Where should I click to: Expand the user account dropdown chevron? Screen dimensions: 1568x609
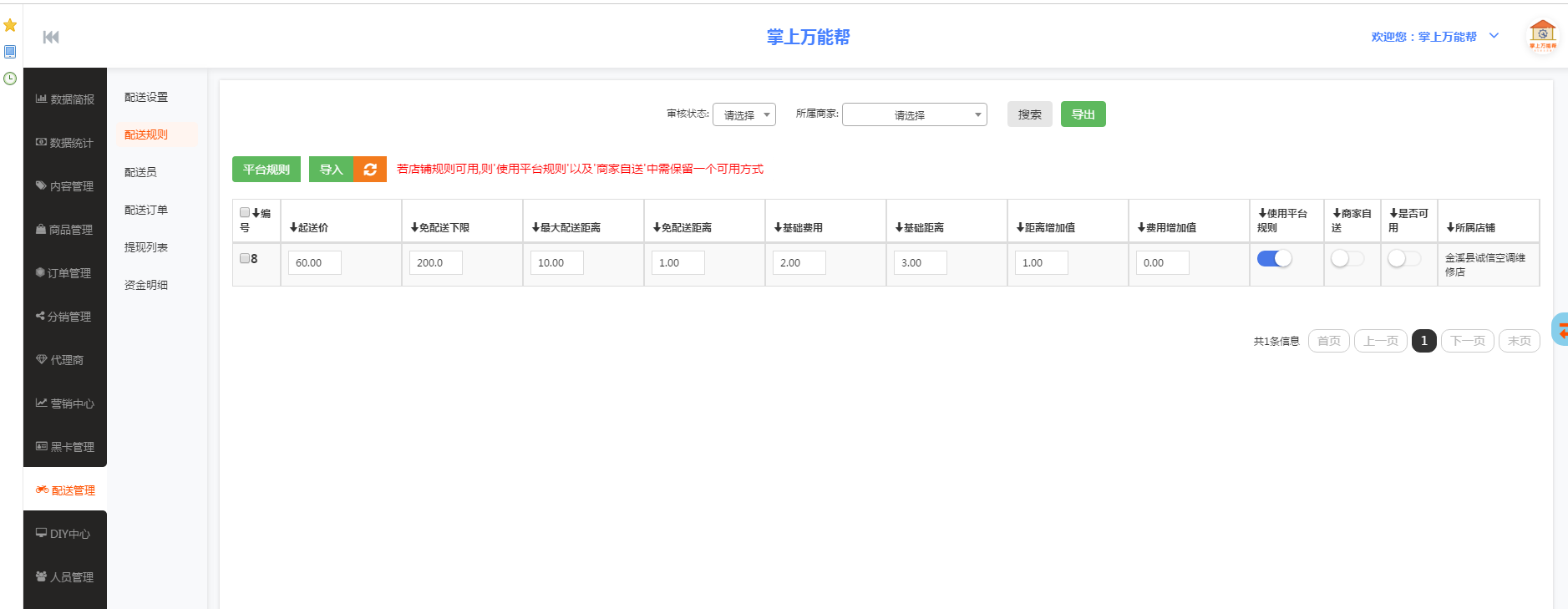(1494, 36)
